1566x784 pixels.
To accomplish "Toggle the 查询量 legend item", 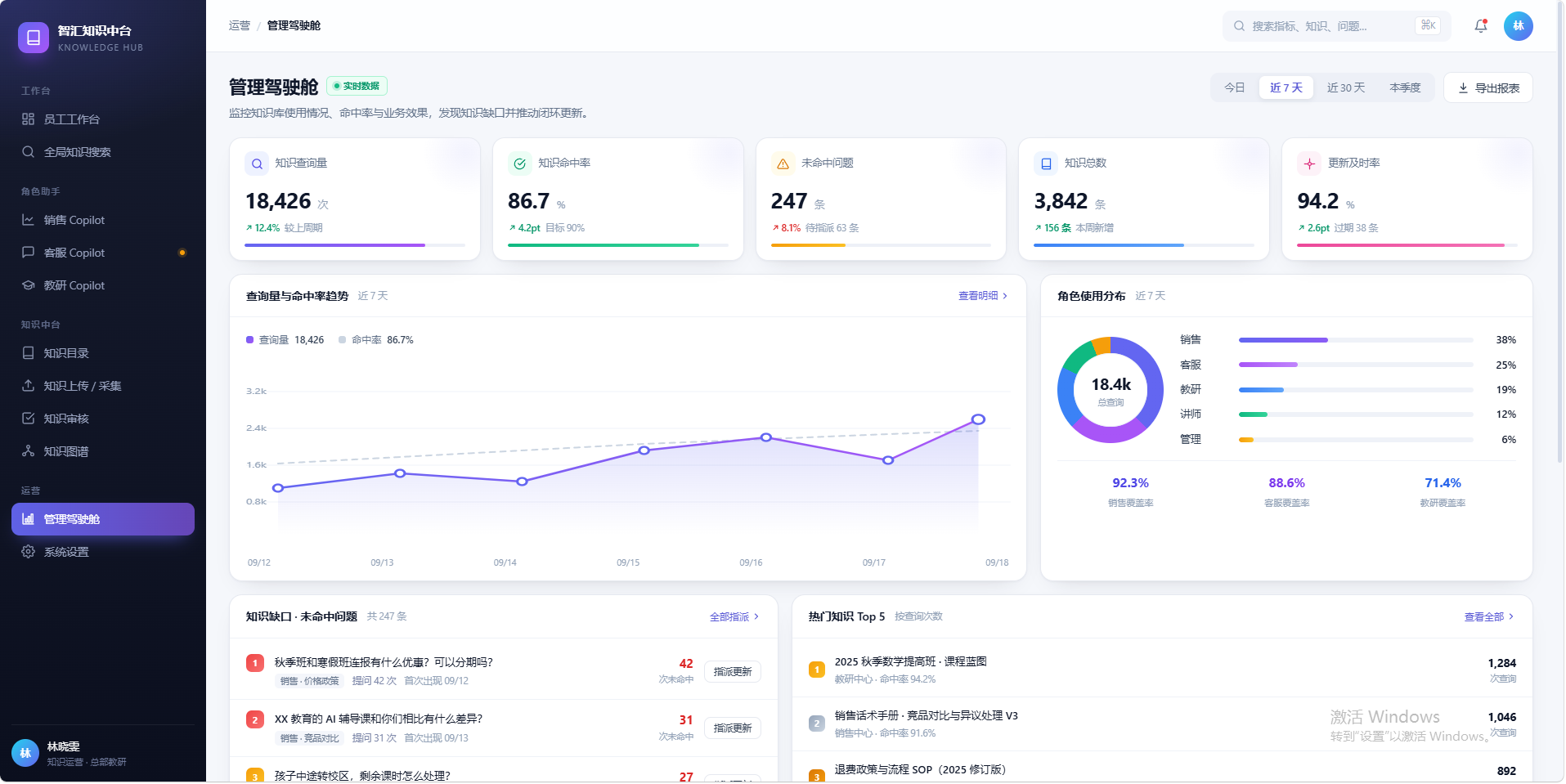I will tap(285, 340).
